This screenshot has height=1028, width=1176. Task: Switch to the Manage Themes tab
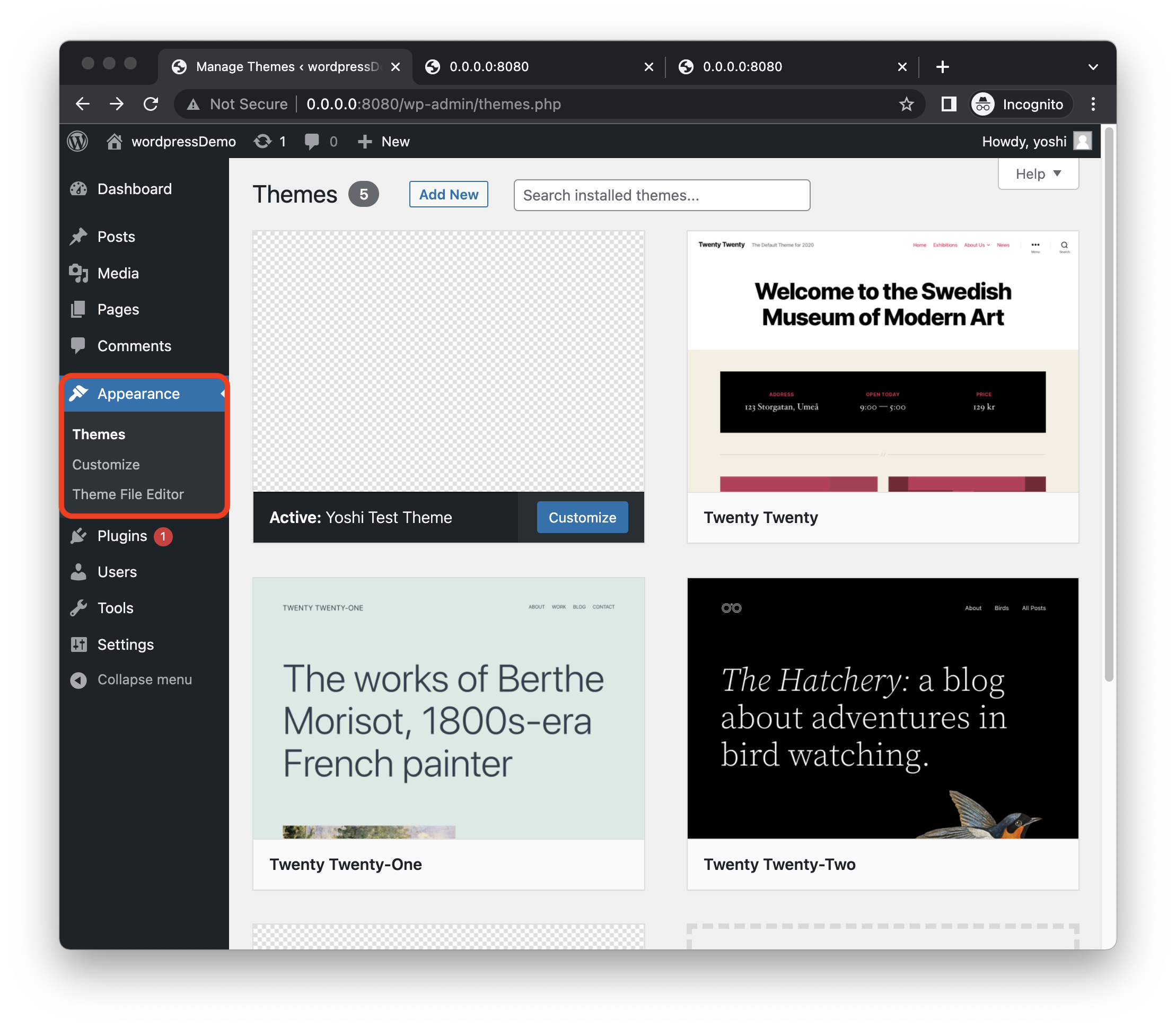284,66
